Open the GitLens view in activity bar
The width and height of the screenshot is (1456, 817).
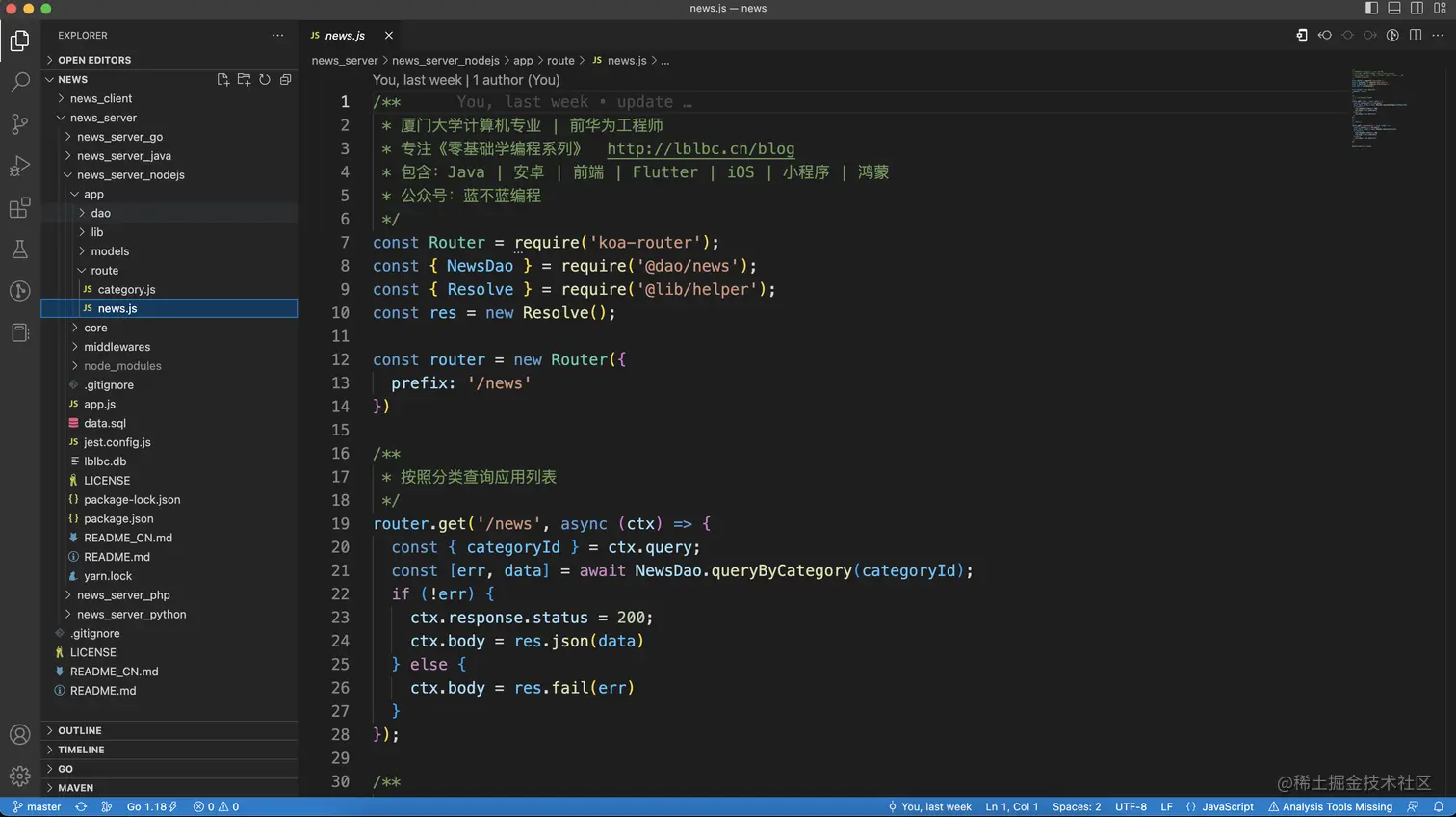coord(19,291)
